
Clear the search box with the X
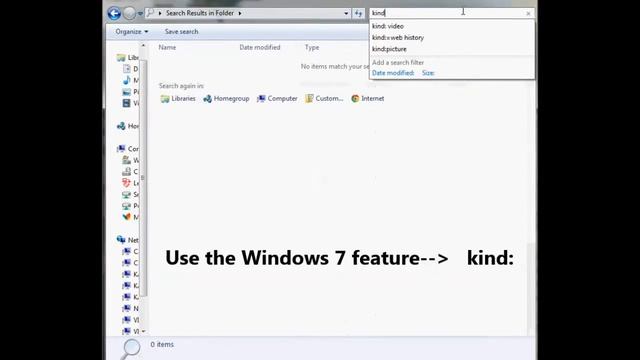[x=528, y=13]
